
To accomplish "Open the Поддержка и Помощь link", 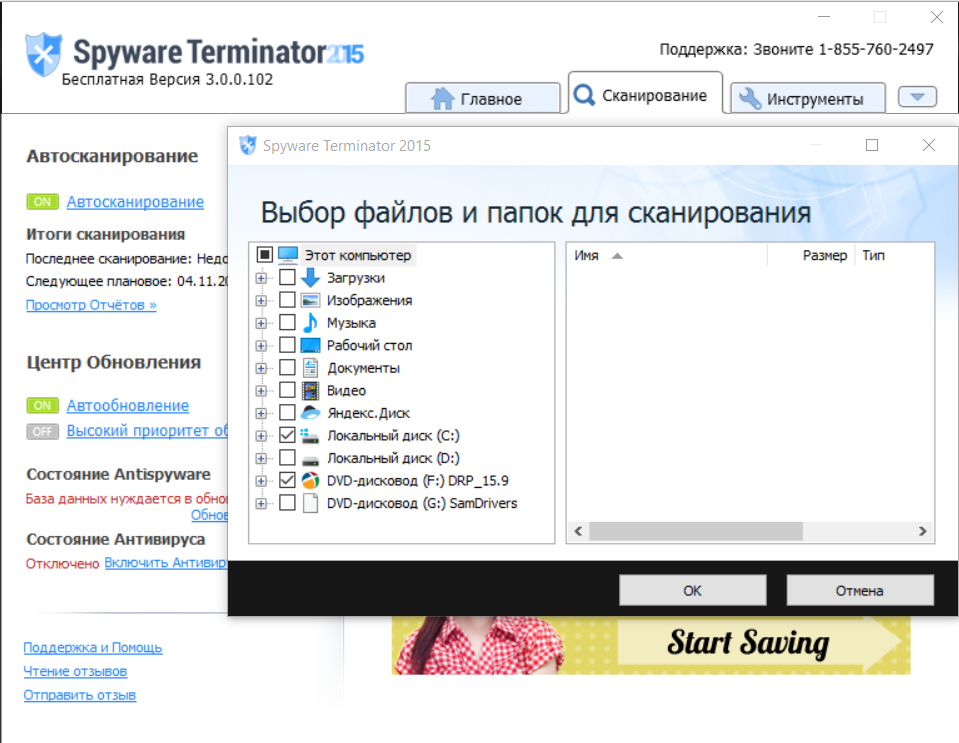I will (x=93, y=647).
